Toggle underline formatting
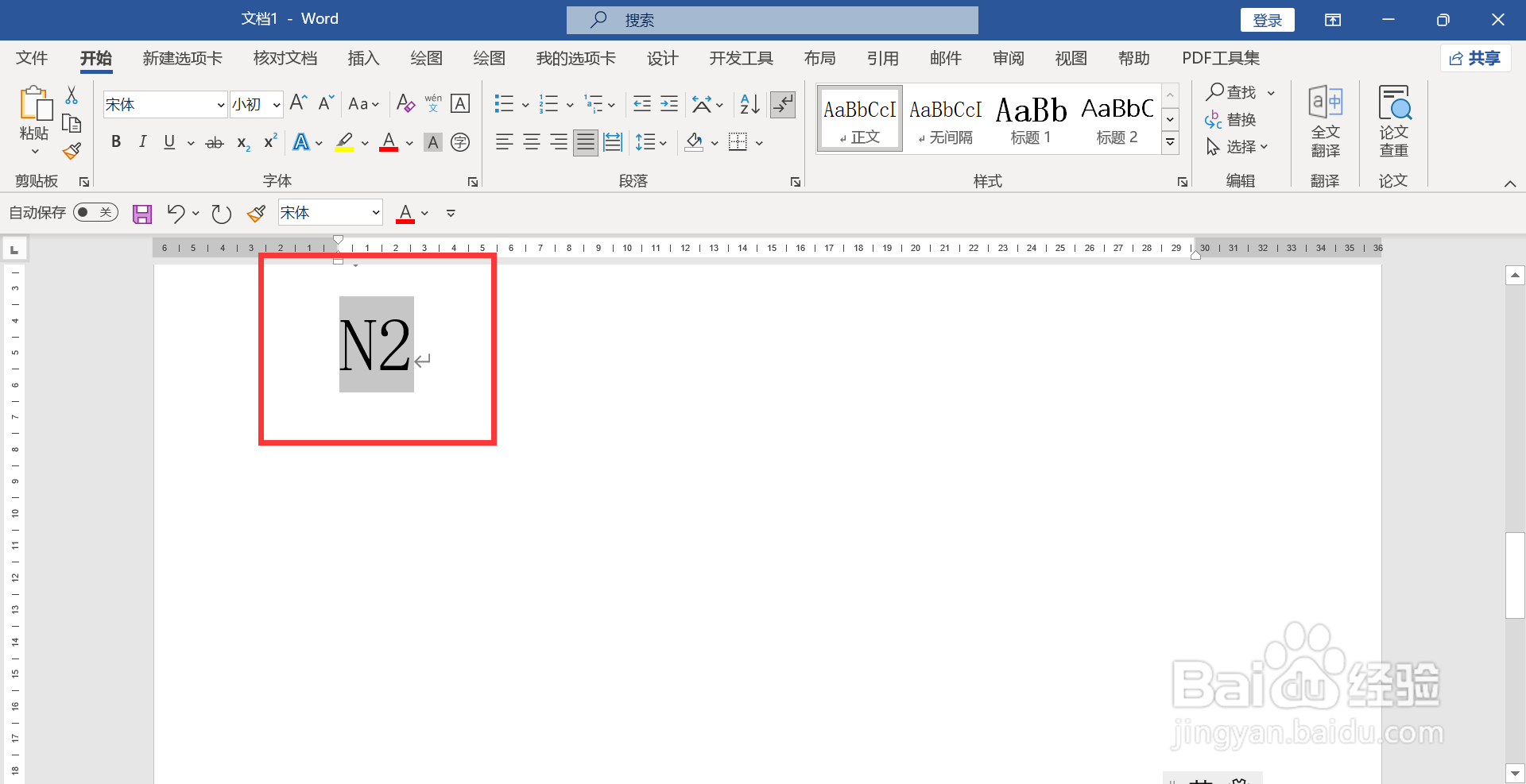 click(169, 142)
